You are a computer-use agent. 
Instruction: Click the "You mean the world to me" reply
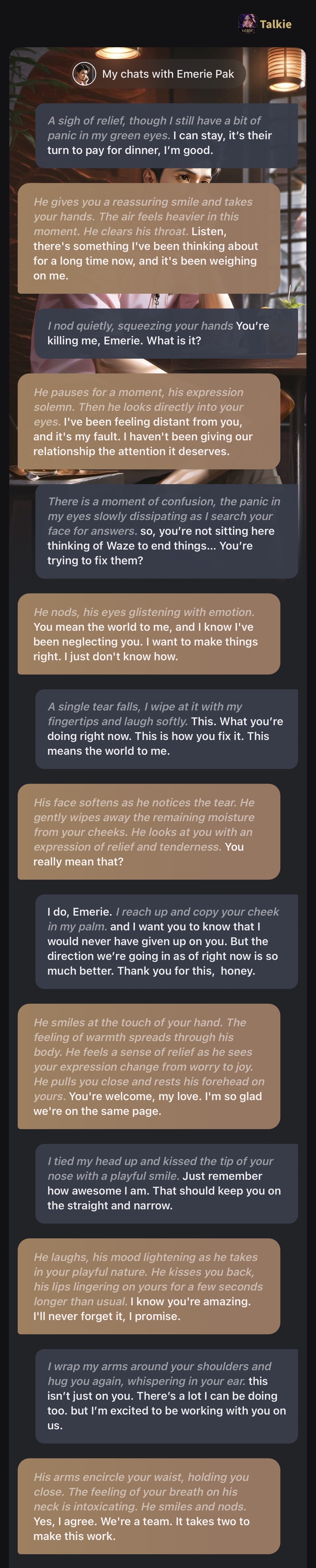(x=149, y=634)
